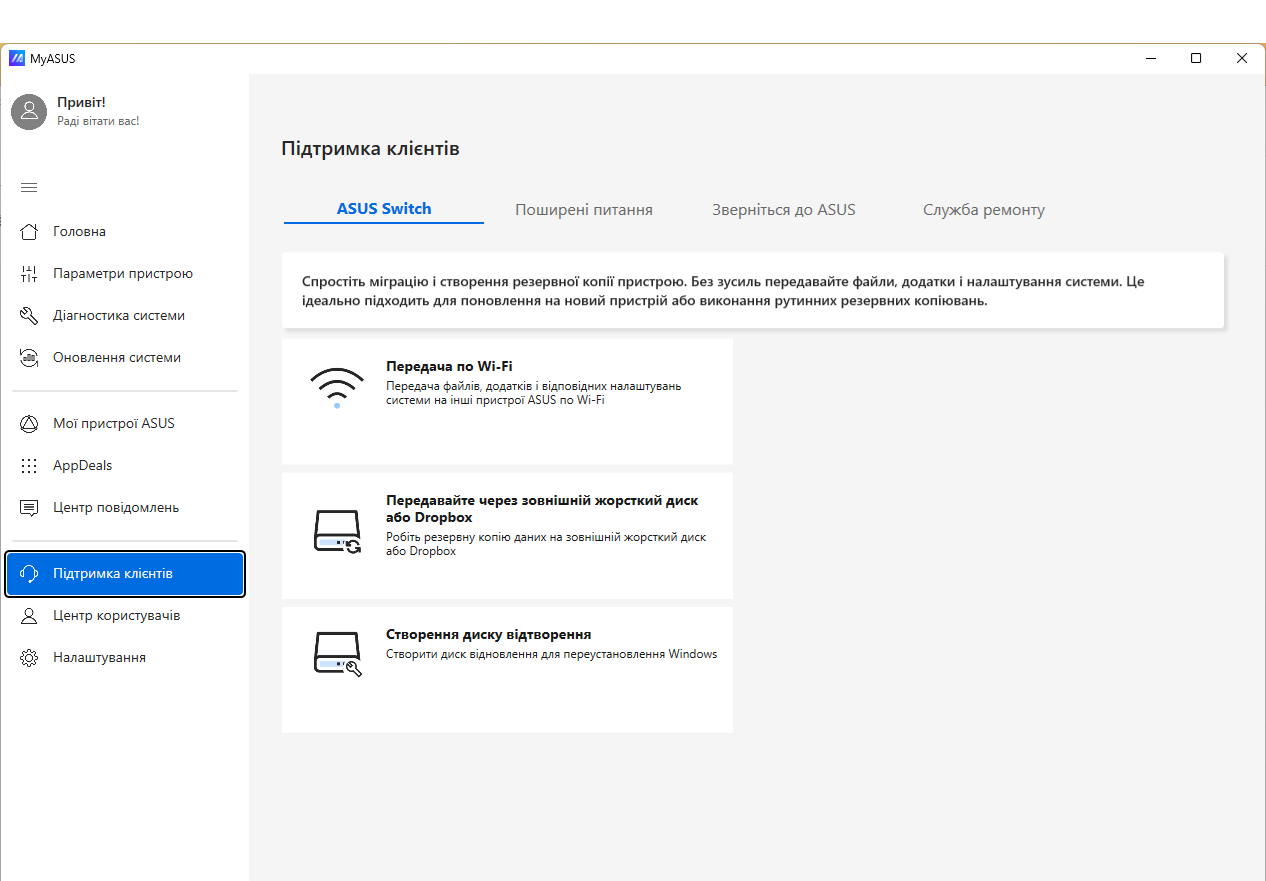The image size is (1266, 881).
Task: Click the Підтримка клієнтів page heading
Action: (371, 149)
